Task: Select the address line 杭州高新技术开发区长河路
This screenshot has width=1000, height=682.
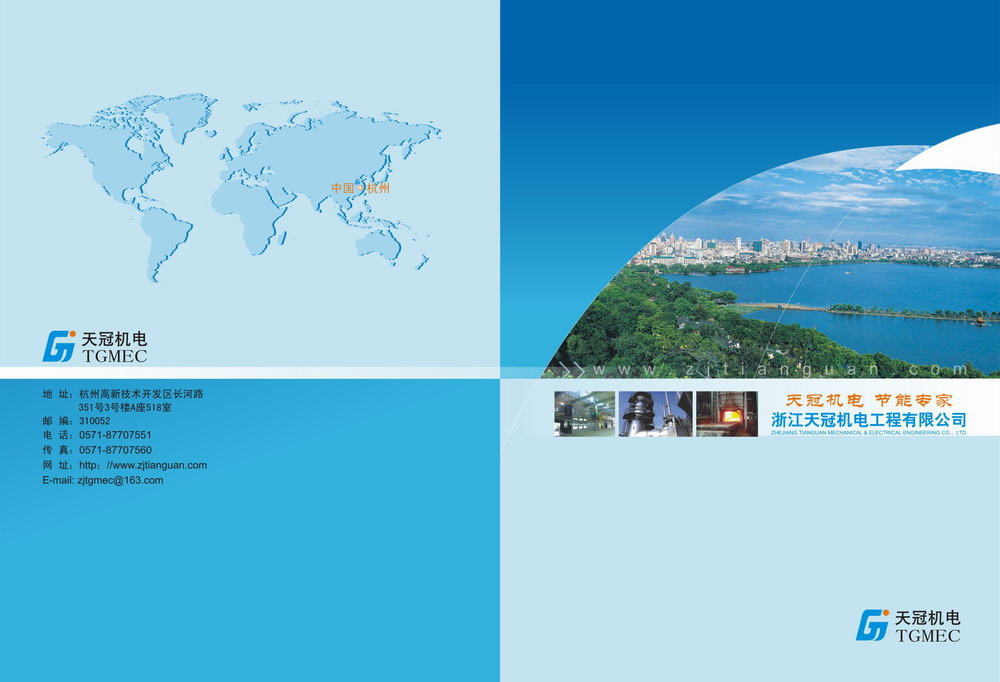Action: (141, 394)
